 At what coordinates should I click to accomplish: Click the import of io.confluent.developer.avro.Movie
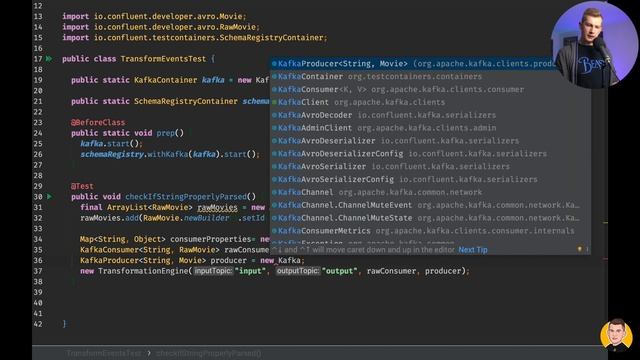(x=154, y=16)
